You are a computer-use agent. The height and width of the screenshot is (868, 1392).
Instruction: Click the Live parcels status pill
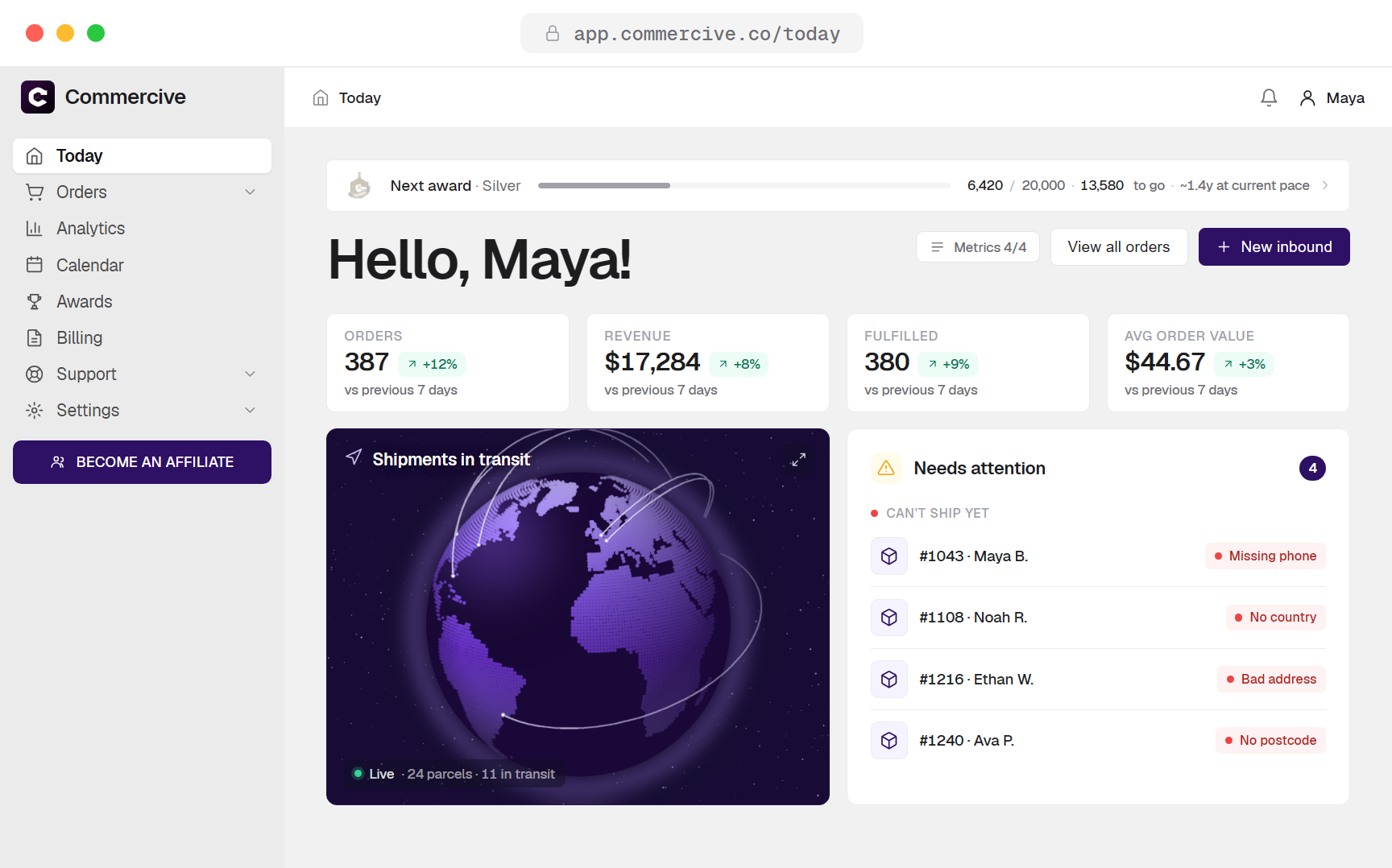(454, 774)
